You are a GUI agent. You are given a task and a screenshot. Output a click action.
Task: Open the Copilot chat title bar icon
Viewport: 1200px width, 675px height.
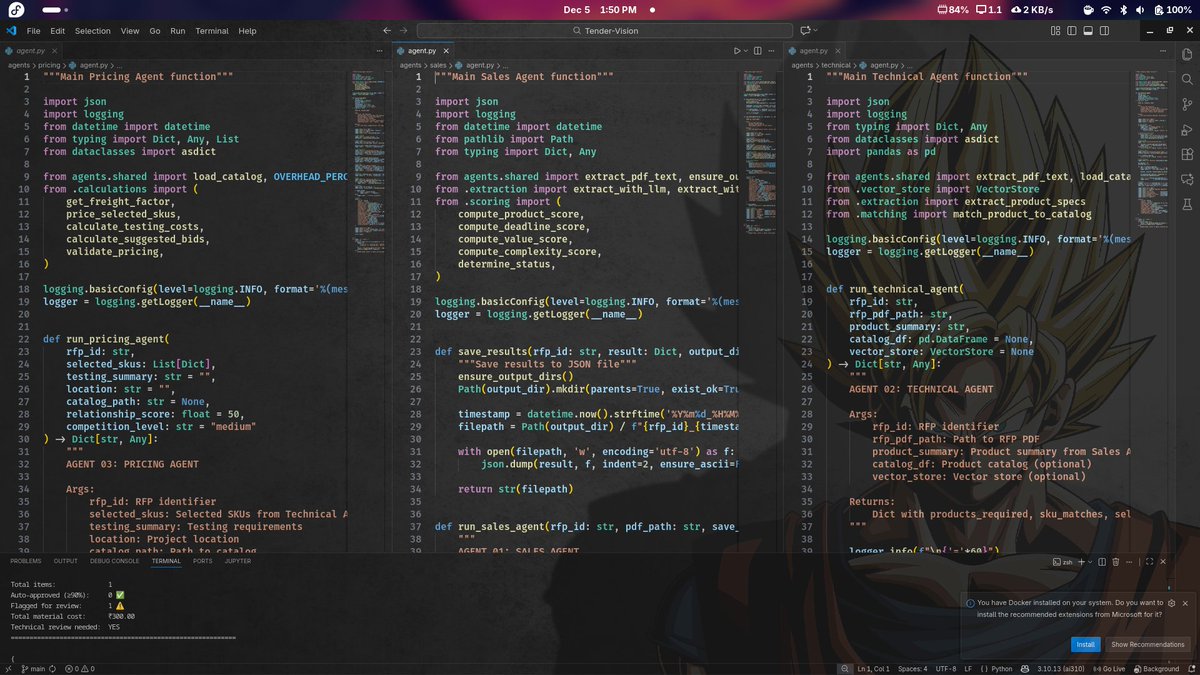(805, 31)
